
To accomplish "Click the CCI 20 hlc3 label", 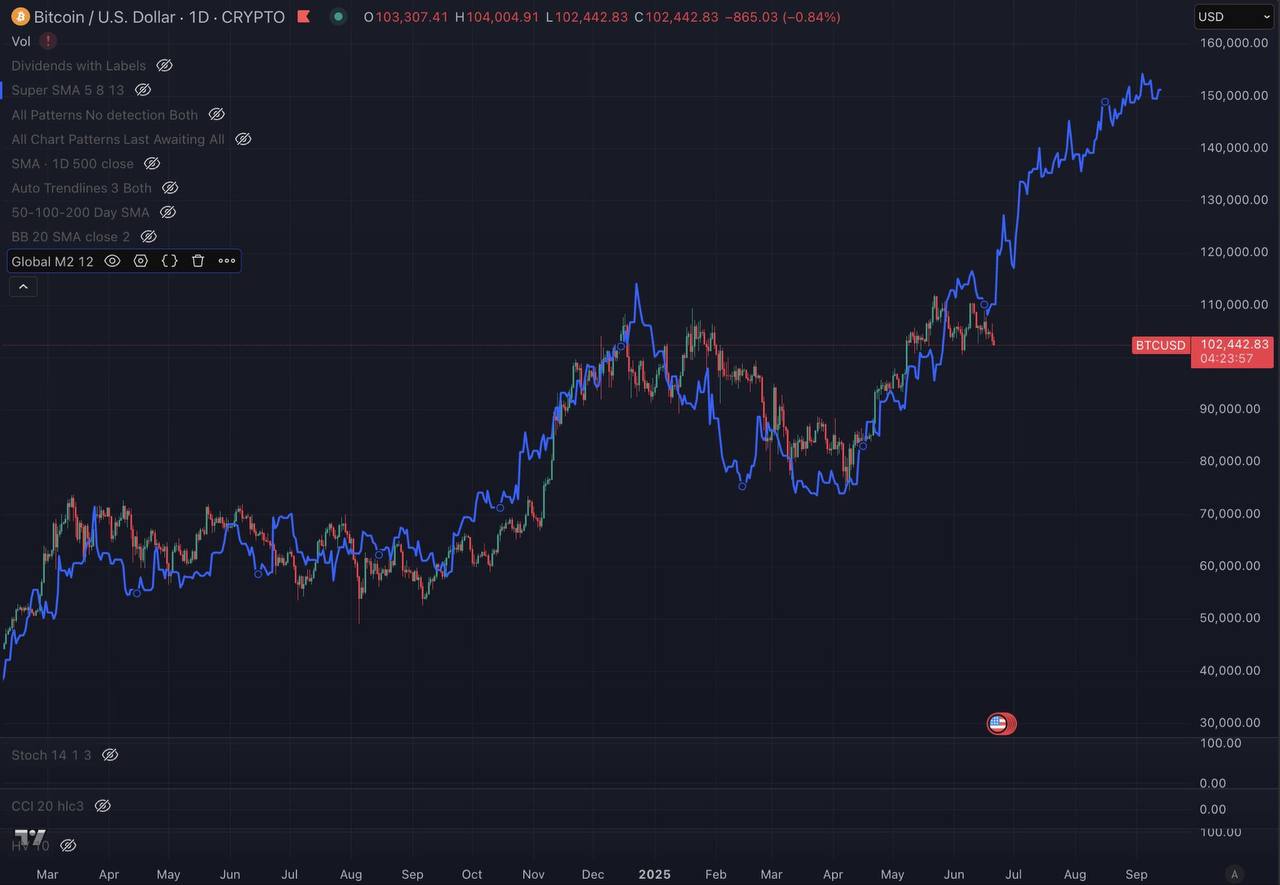I will coord(47,806).
